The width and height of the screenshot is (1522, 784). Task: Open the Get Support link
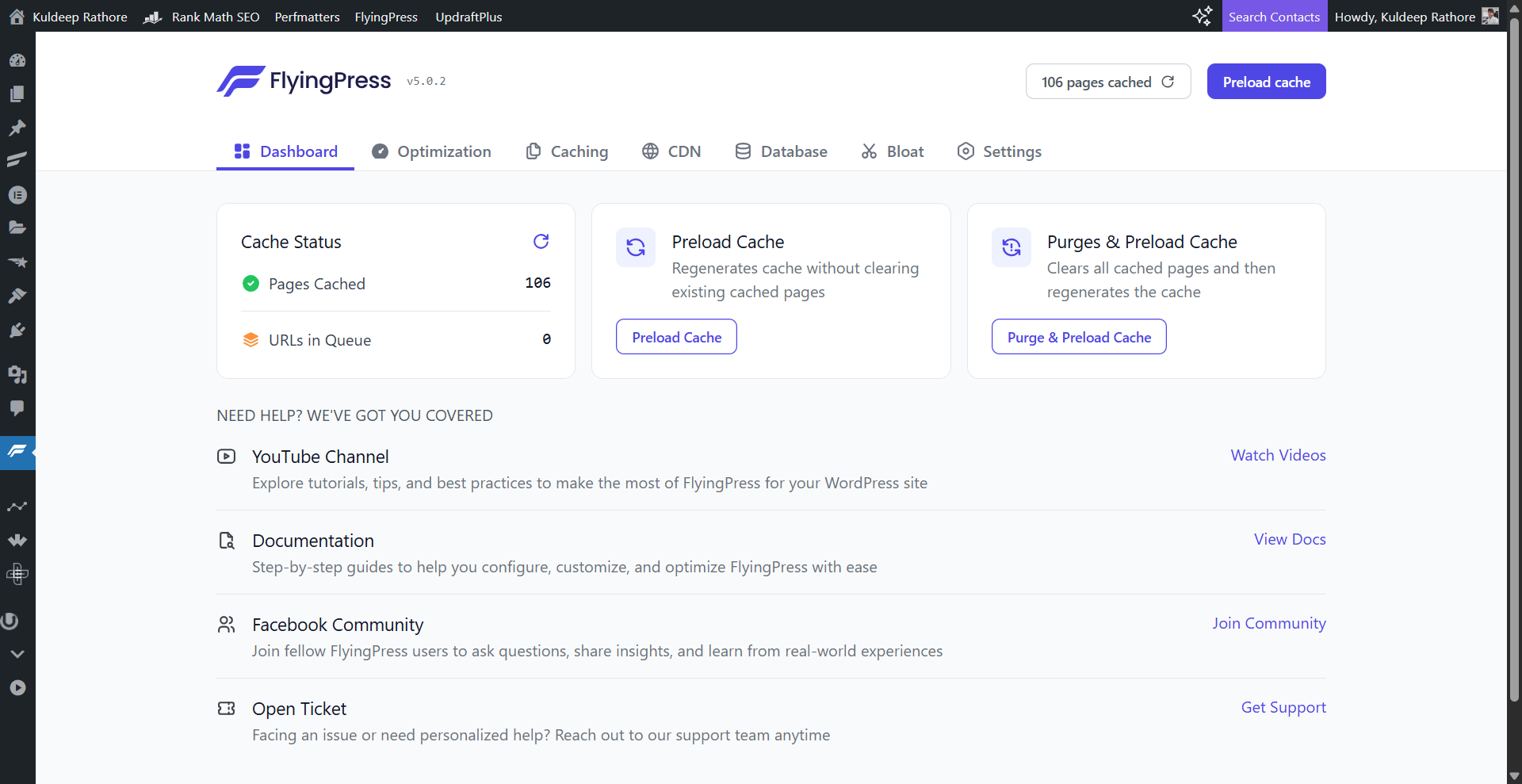tap(1283, 707)
